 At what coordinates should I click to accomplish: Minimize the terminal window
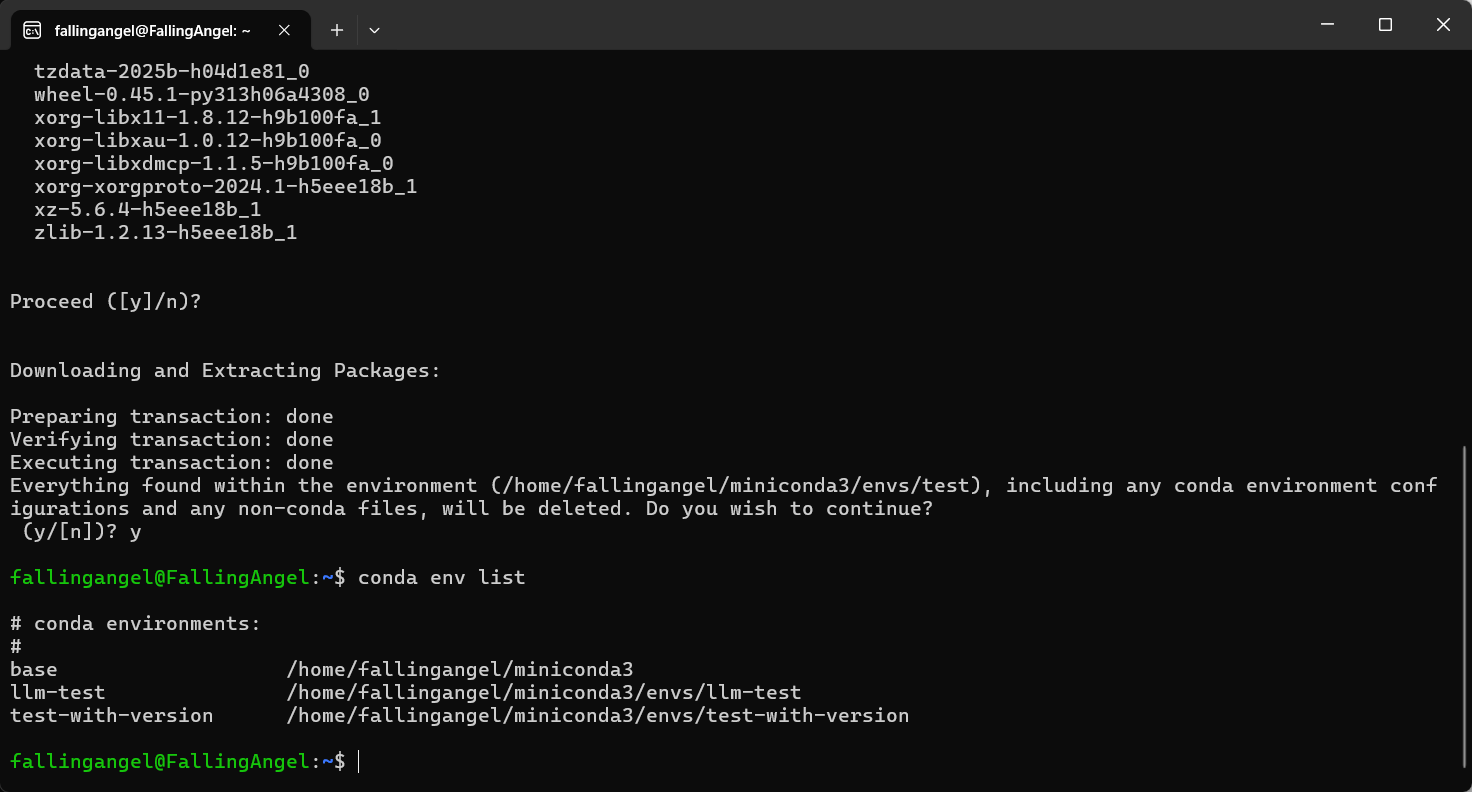pyautogui.click(x=1327, y=25)
